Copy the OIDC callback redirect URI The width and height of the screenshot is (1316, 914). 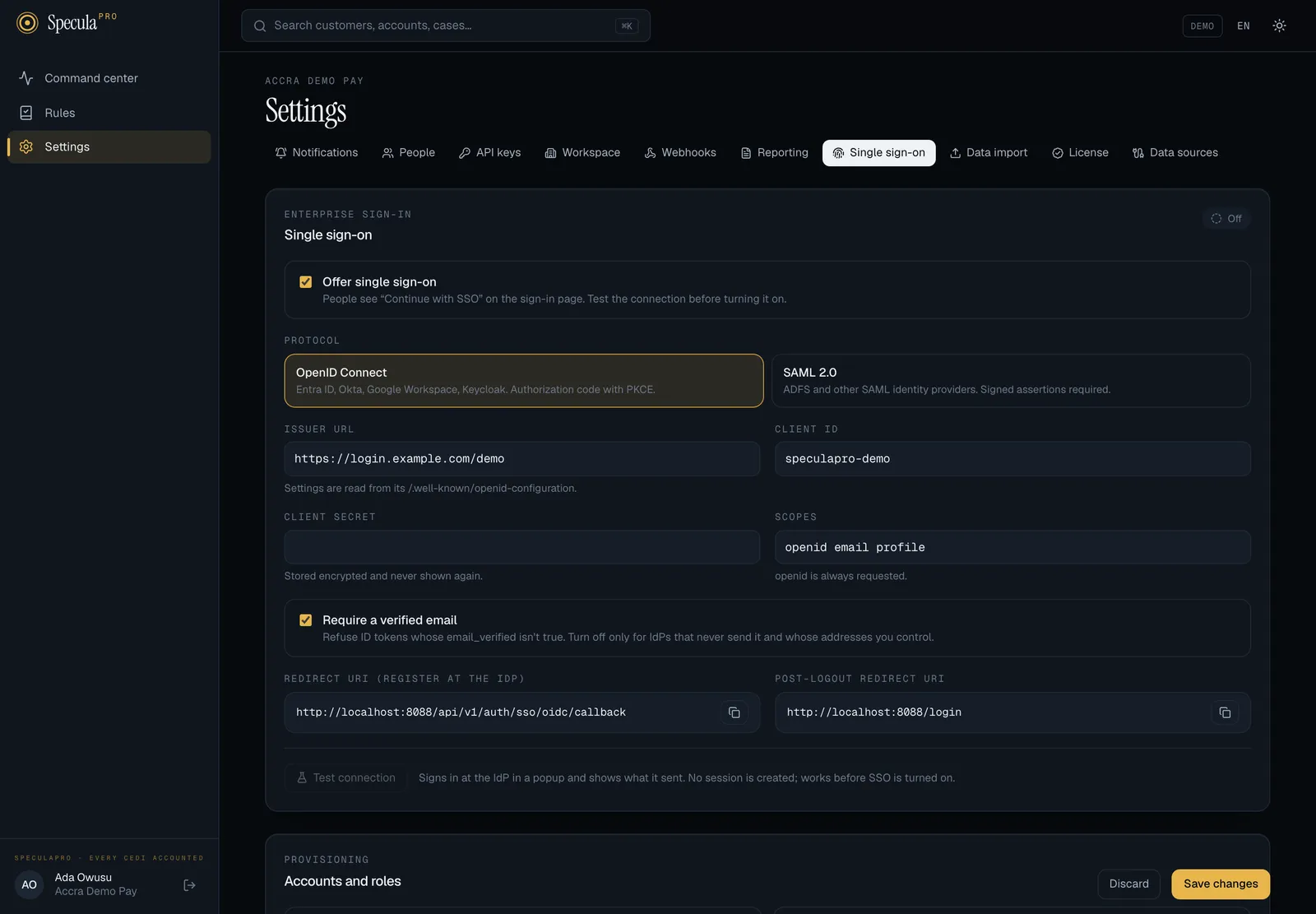(734, 712)
